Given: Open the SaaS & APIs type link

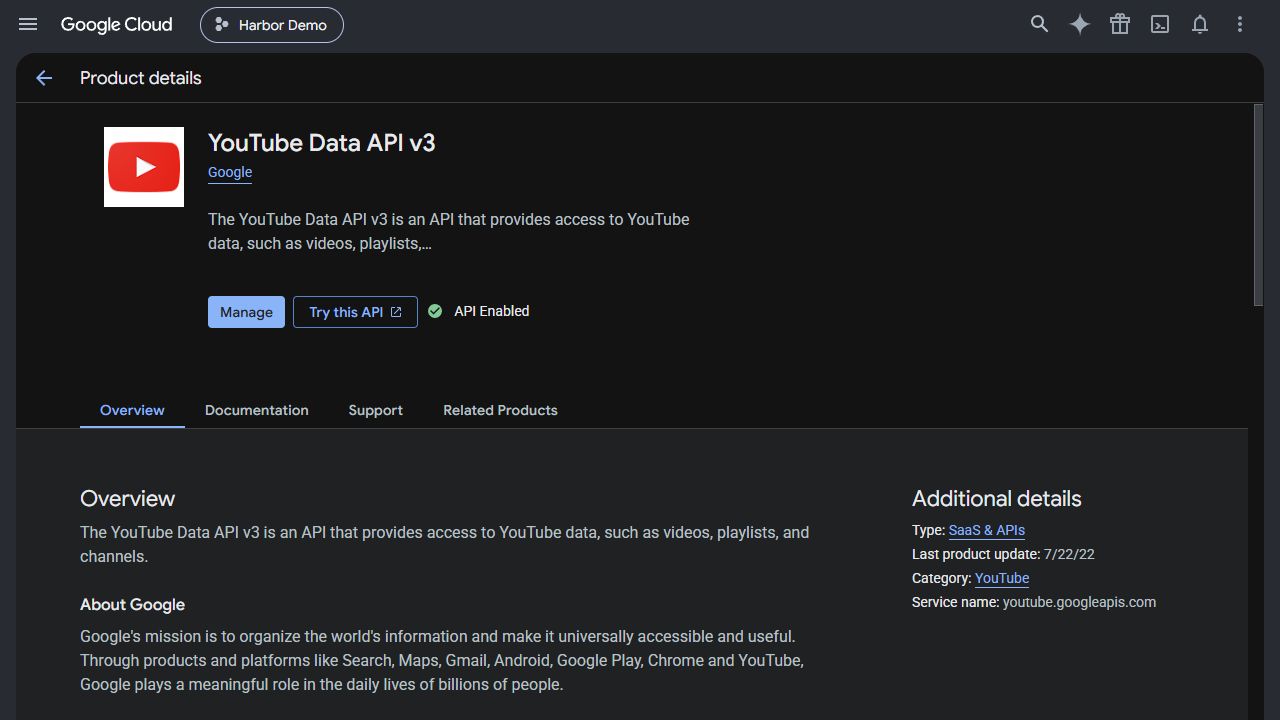Looking at the screenshot, I should 987,530.
